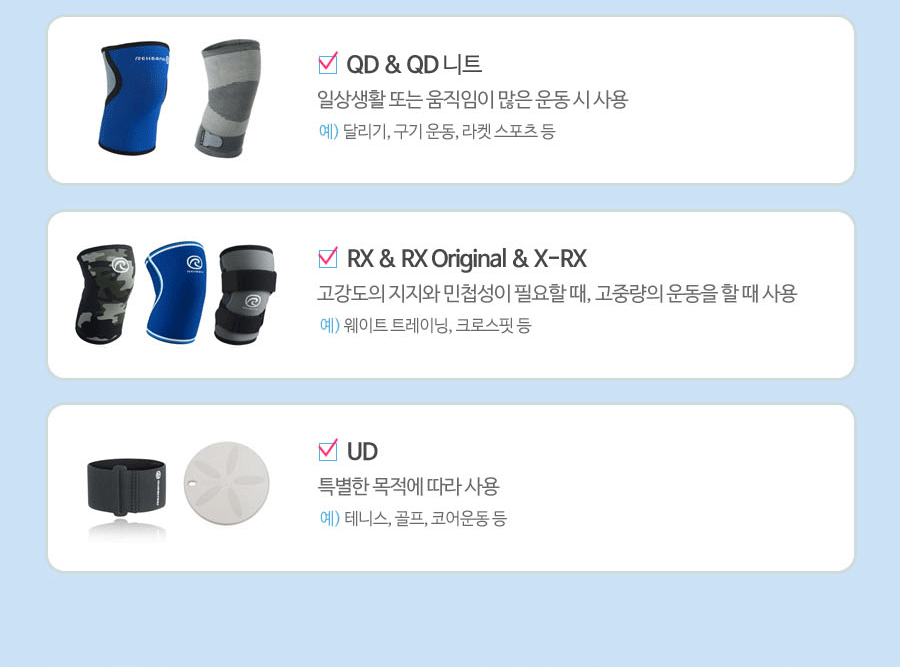This screenshot has height=667, width=900.
Task: Click the circular logo on the X-RX brace
Action: click(x=252, y=301)
